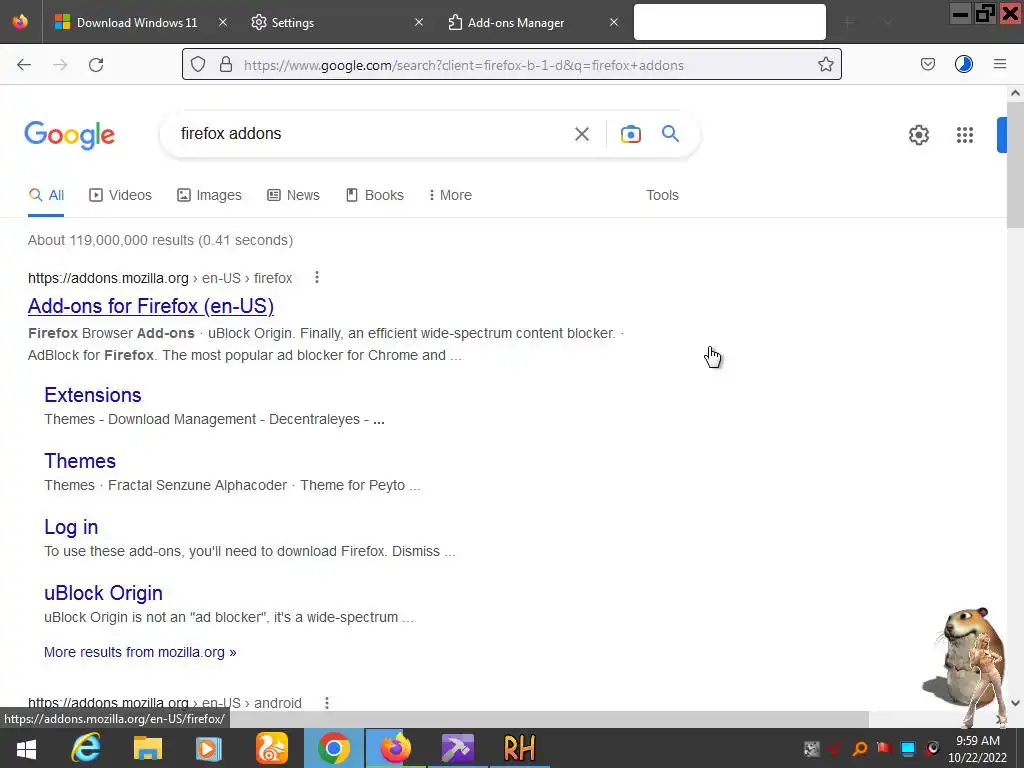The width and height of the screenshot is (1024, 768).
Task: Go back using the browser back arrow
Action: click(24, 65)
